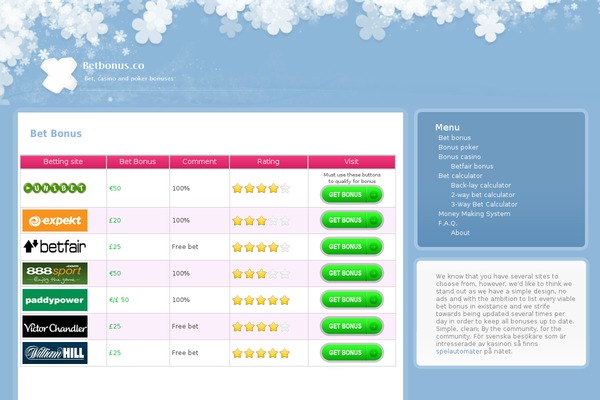
Task: Open About in the menu
Action: point(460,232)
